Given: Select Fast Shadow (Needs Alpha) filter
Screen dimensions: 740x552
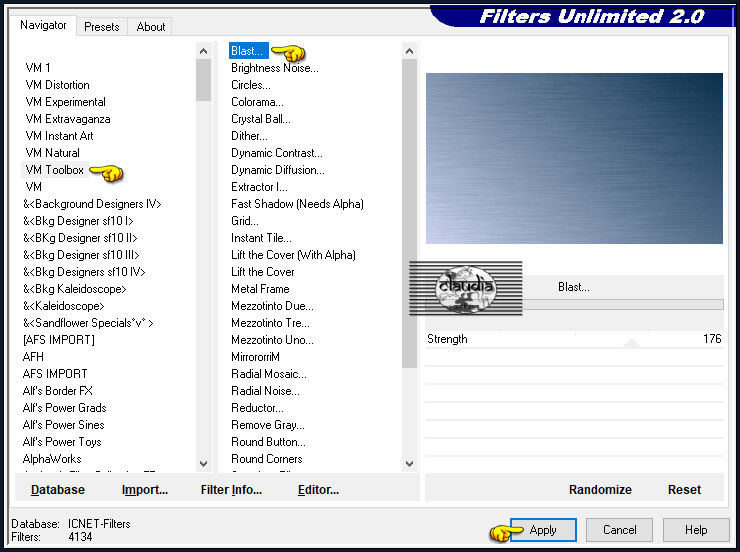Looking at the screenshot, I should [297, 204].
